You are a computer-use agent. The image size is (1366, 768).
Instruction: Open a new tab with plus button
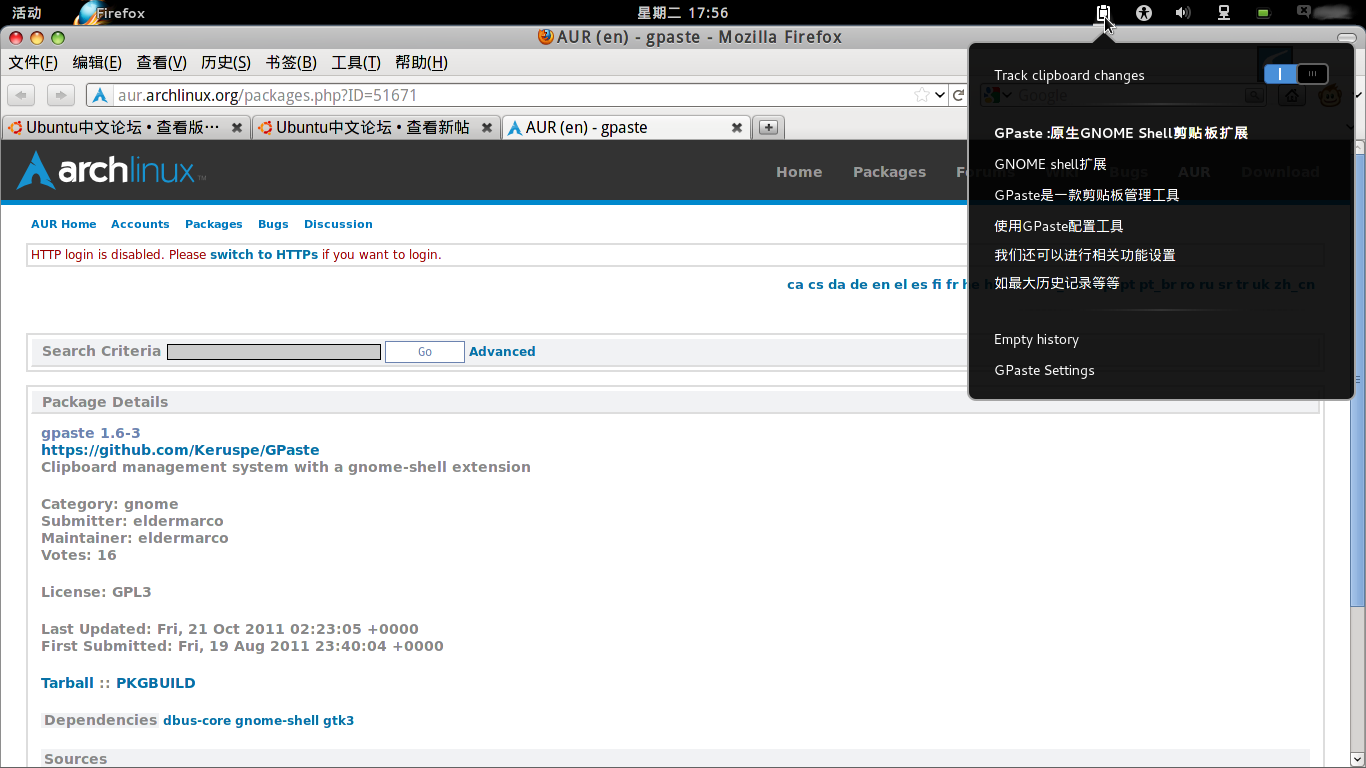768,127
